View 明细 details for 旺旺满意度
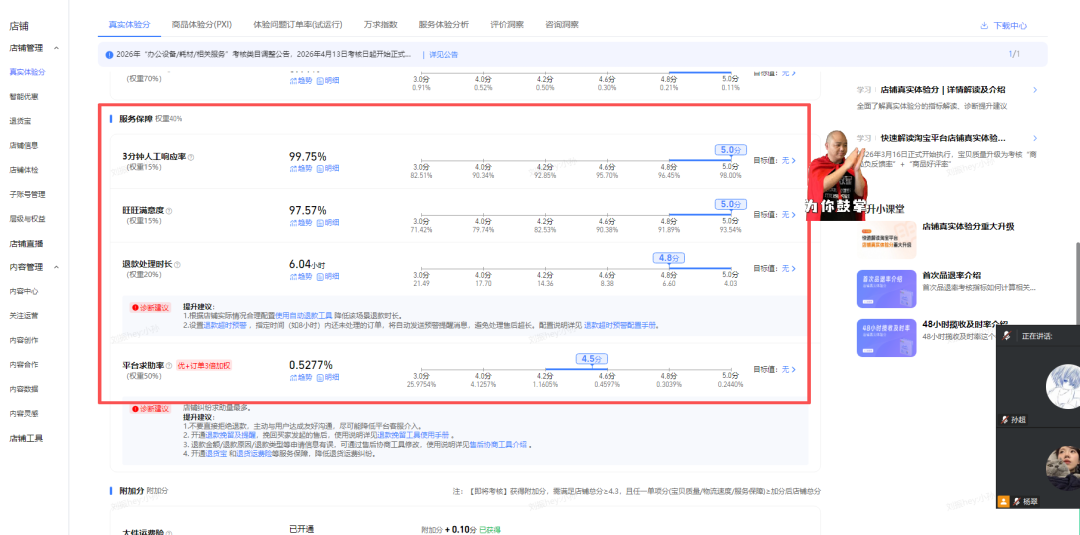This screenshot has height=535, width=1080. [x=328, y=222]
